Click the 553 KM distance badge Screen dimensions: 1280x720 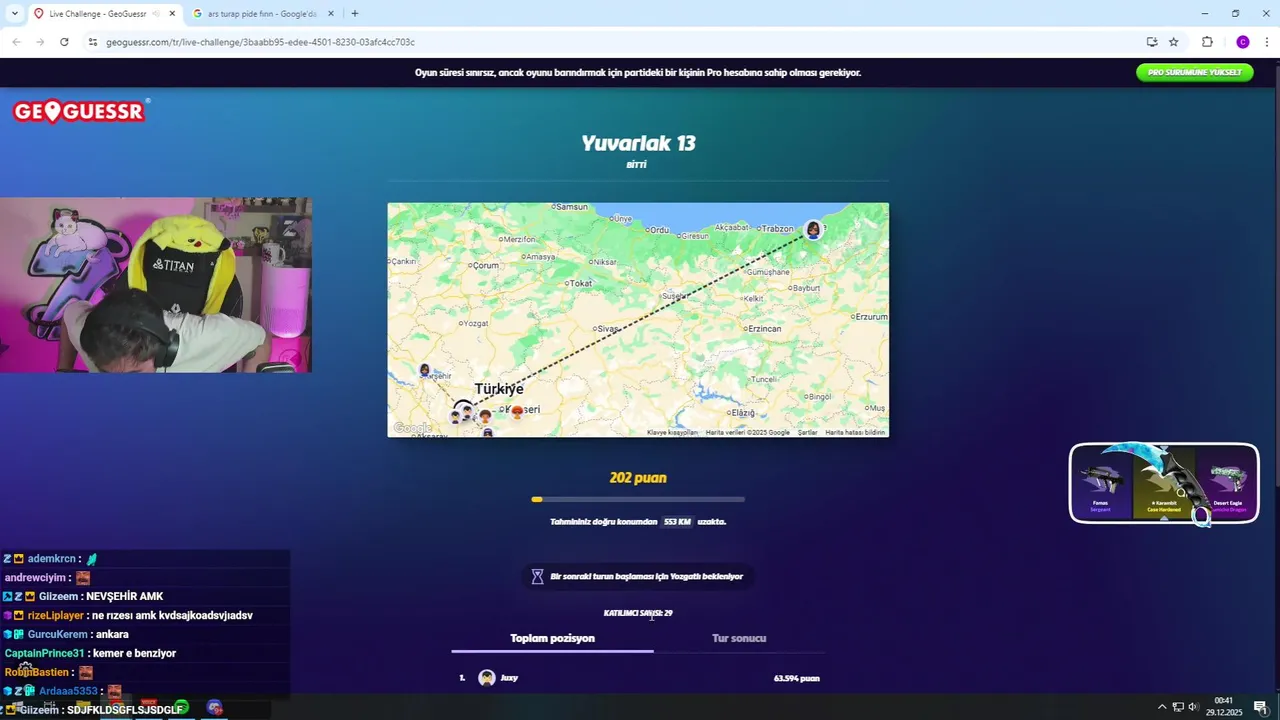click(677, 522)
